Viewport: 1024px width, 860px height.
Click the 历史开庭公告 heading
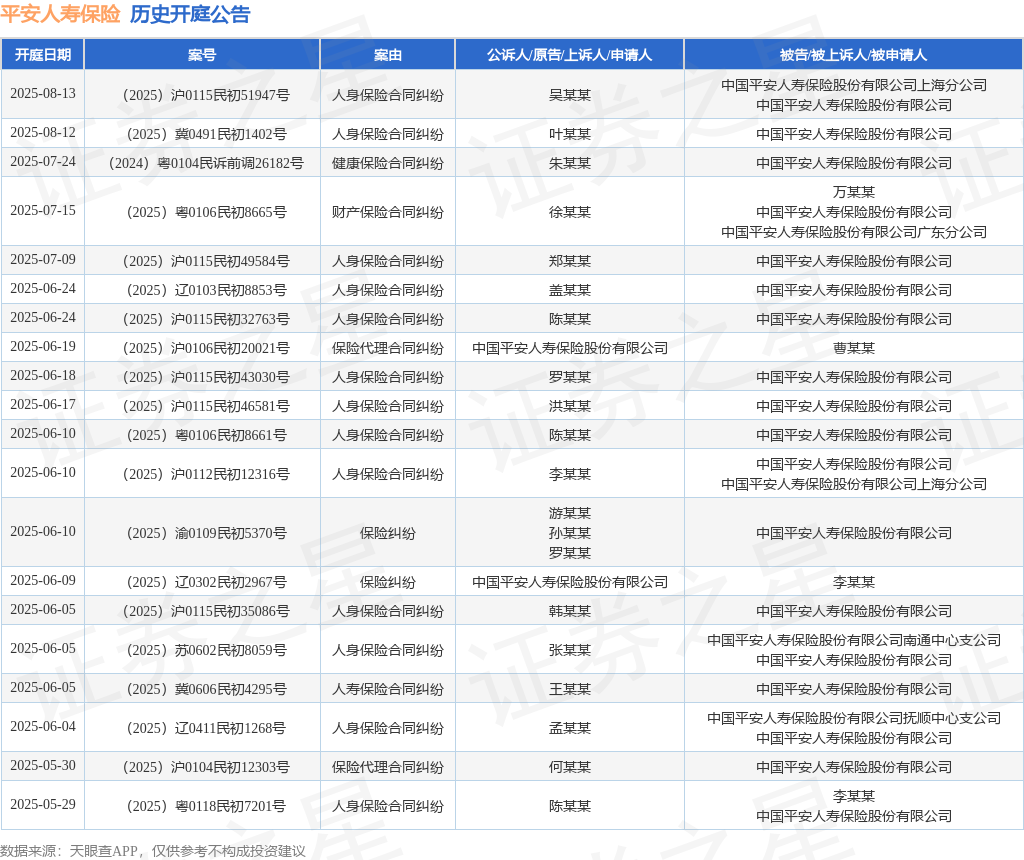click(x=190, y=14)
